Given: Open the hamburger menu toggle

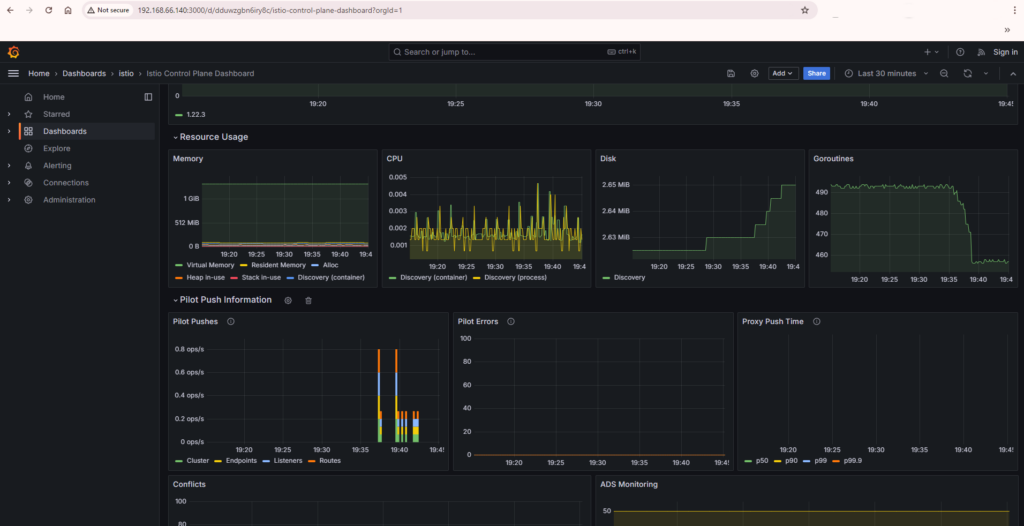Looking at the screenshot, I should point(13,74).
